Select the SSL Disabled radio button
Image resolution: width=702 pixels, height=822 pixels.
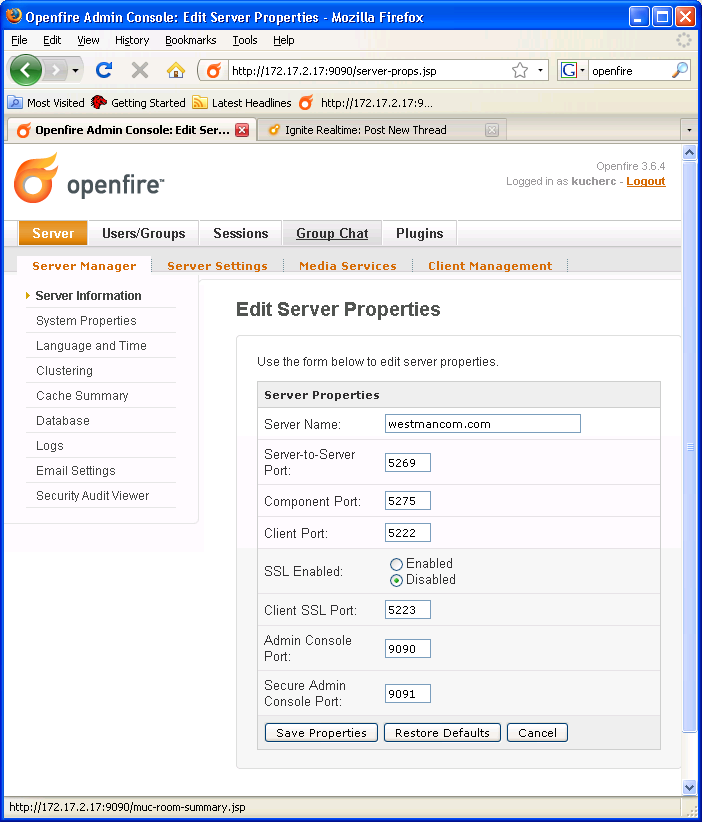[396, 580]
